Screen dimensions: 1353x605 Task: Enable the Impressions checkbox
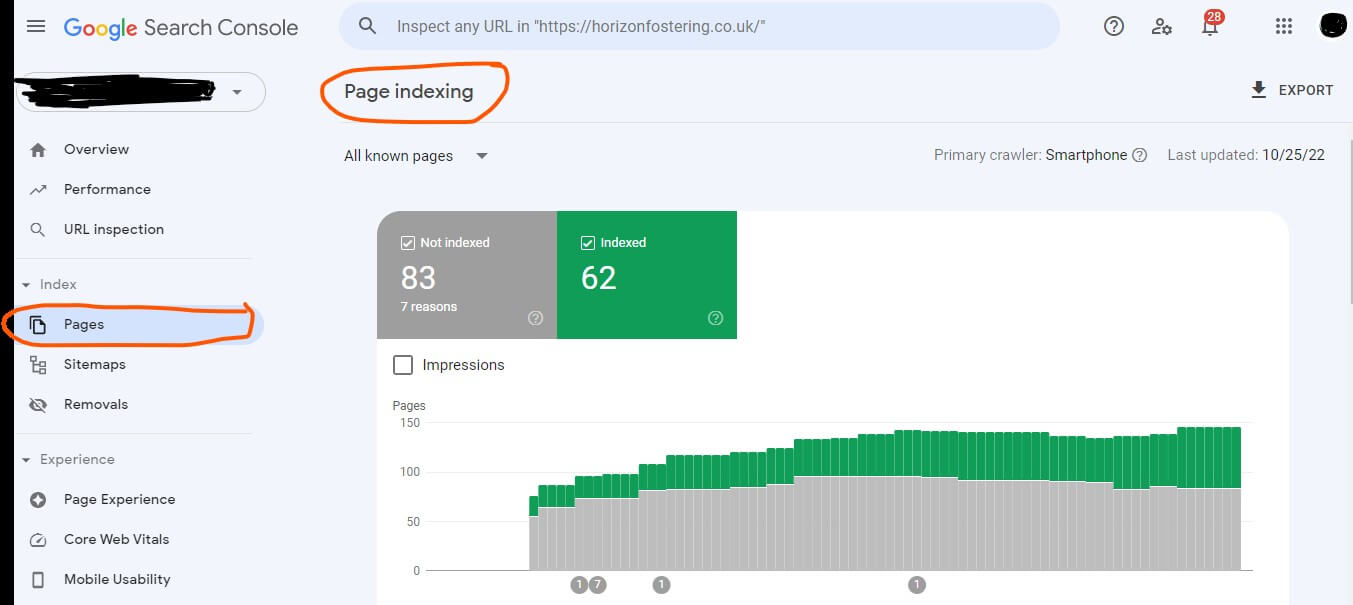[x=403, y=365]
